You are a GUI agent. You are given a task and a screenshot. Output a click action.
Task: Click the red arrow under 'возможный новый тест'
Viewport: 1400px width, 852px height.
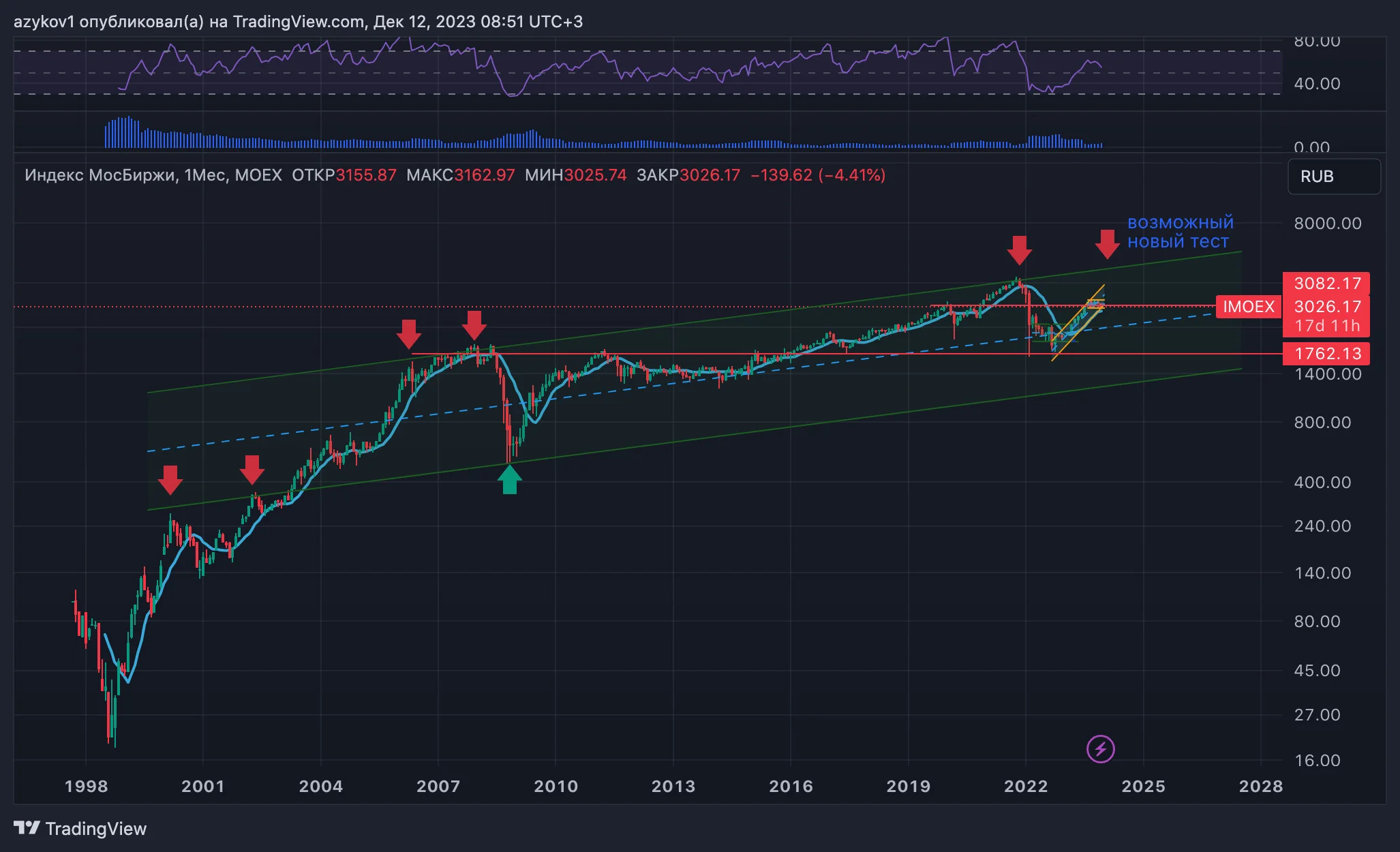tap(1108, 245)
